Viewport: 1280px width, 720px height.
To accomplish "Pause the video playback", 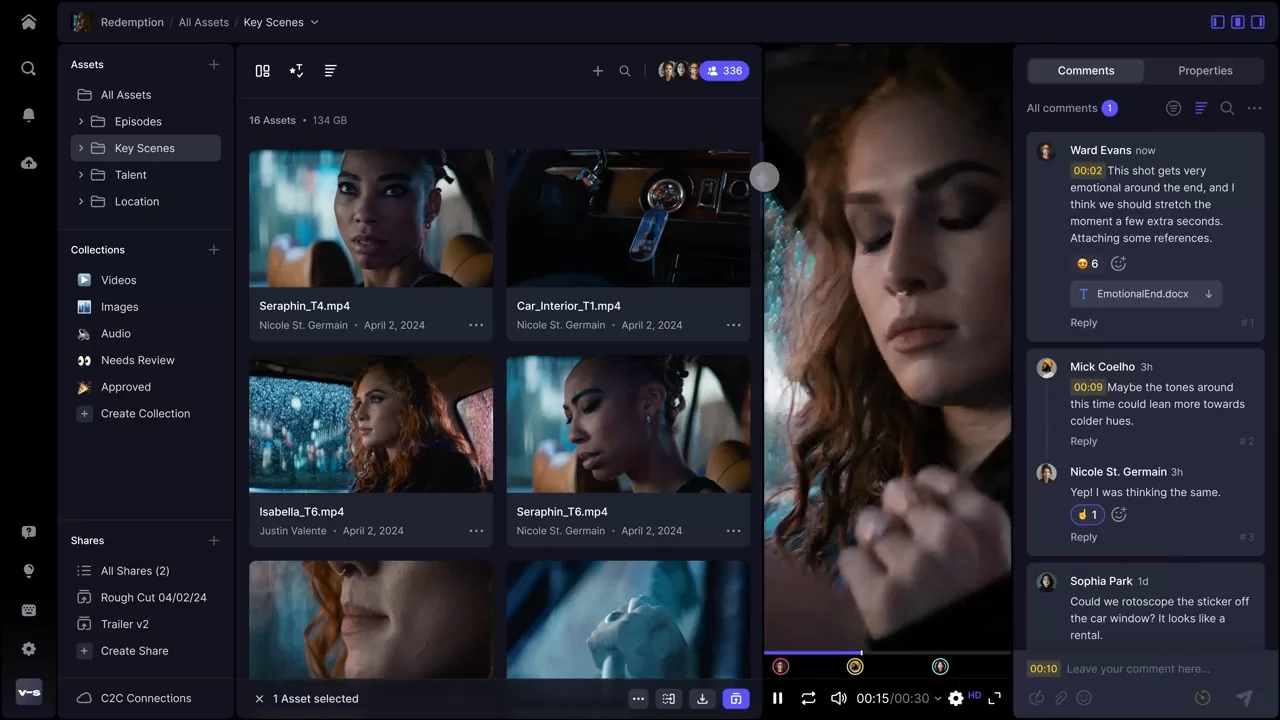I will (778, 698).
